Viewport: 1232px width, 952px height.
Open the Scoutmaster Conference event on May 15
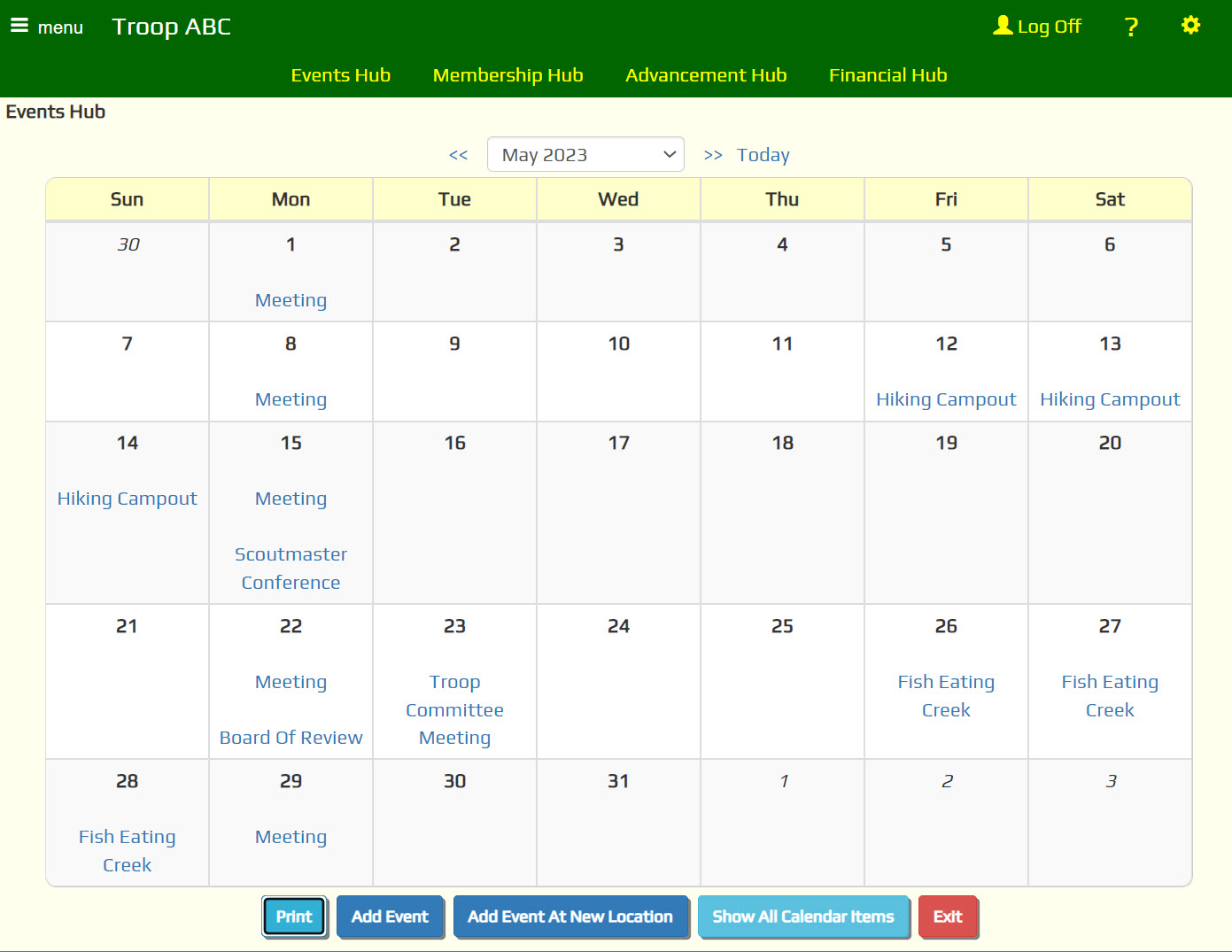coord(291,569)
